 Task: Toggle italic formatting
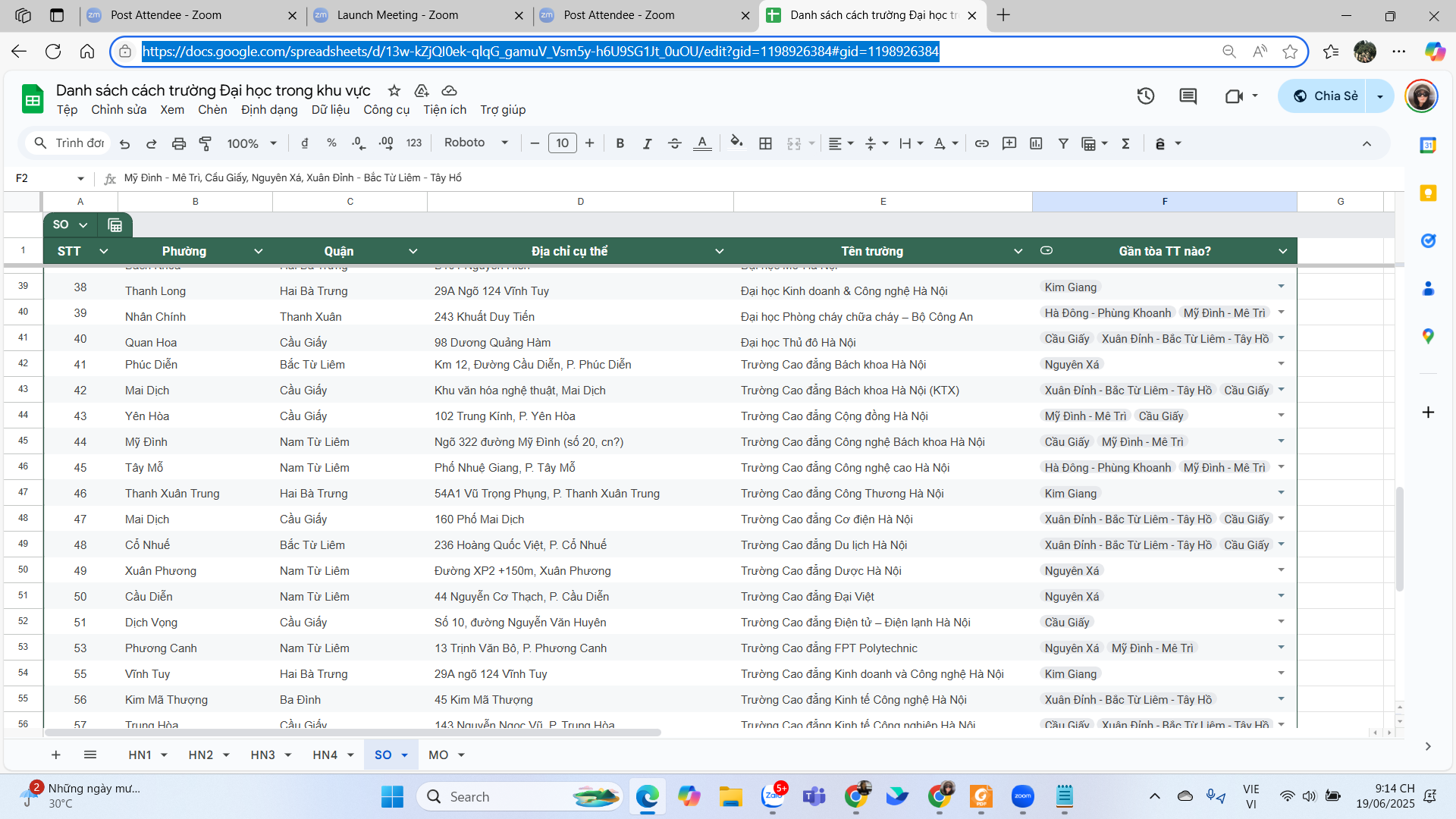coord(647,143)
